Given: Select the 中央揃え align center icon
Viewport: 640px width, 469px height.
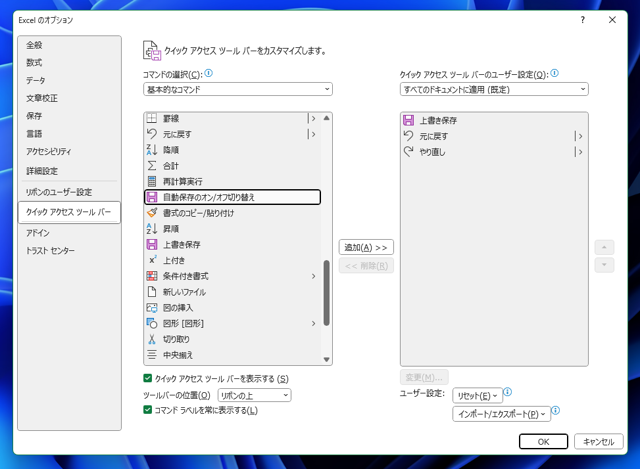Looking at the screenshot, I should 152,355.
